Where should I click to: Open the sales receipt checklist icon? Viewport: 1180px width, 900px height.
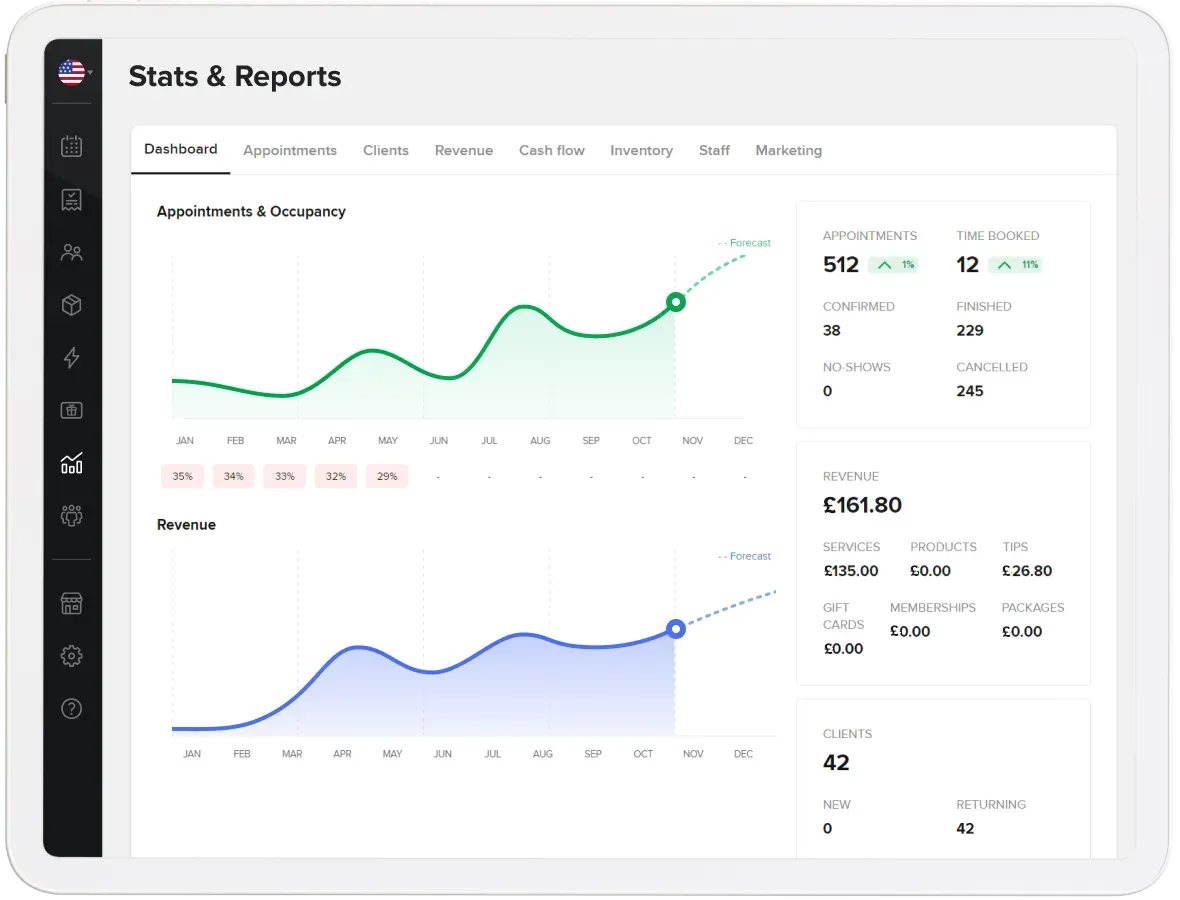click(72, 200)
